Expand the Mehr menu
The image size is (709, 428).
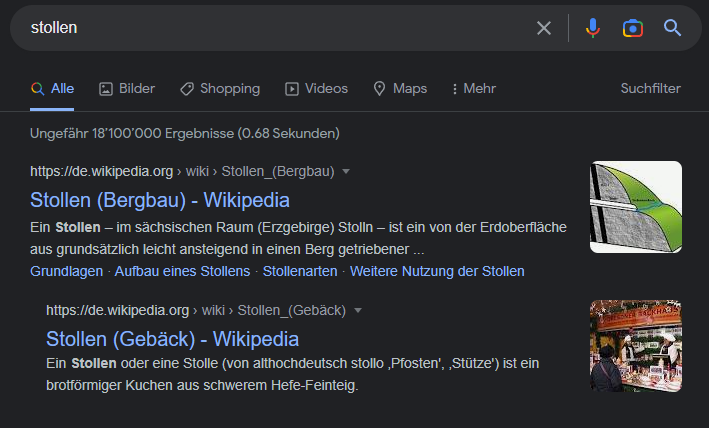pos(474,89)
